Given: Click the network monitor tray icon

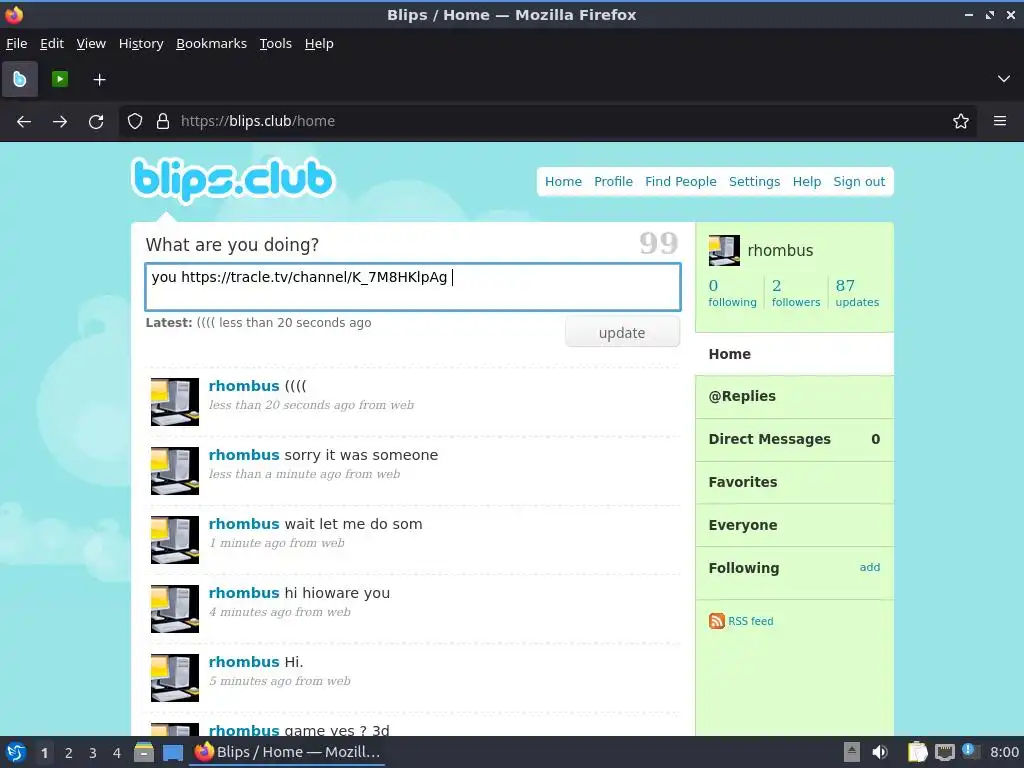Looking at the screenshot, I should (944, 752).
